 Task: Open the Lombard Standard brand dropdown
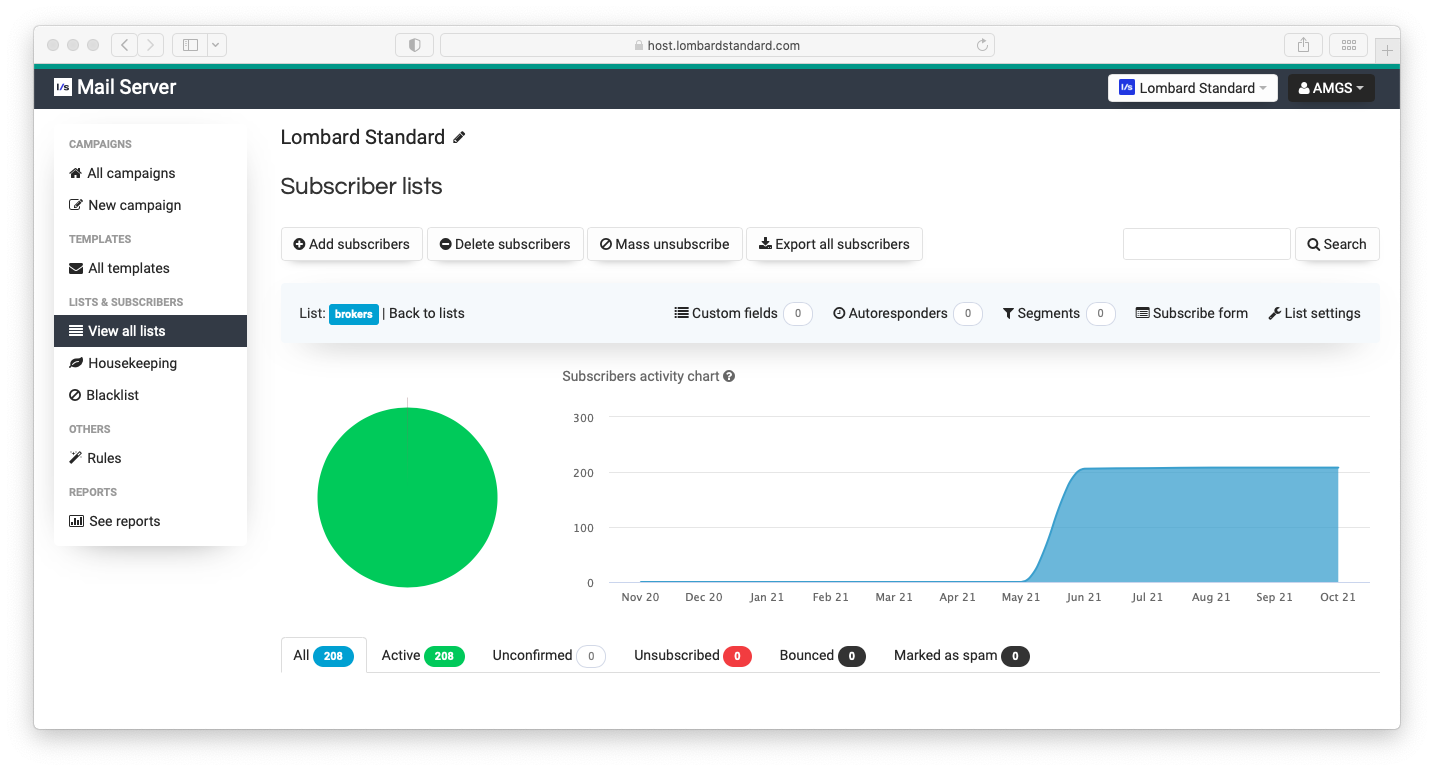coord(1192,88)
